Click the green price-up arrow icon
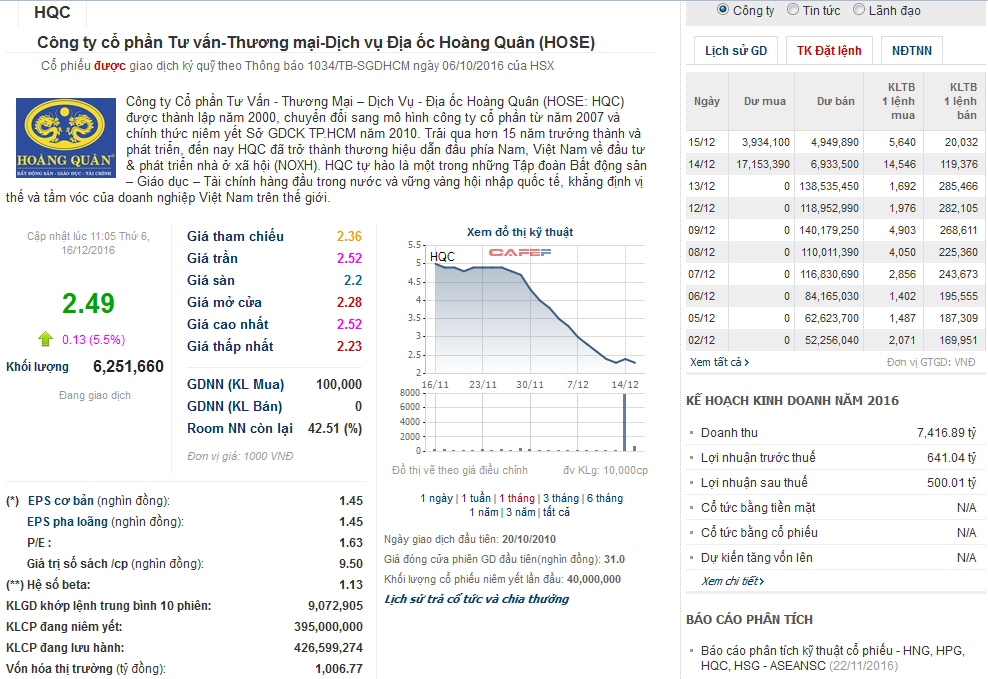This screenshot has width=988, height=679. tap(45, 339)
